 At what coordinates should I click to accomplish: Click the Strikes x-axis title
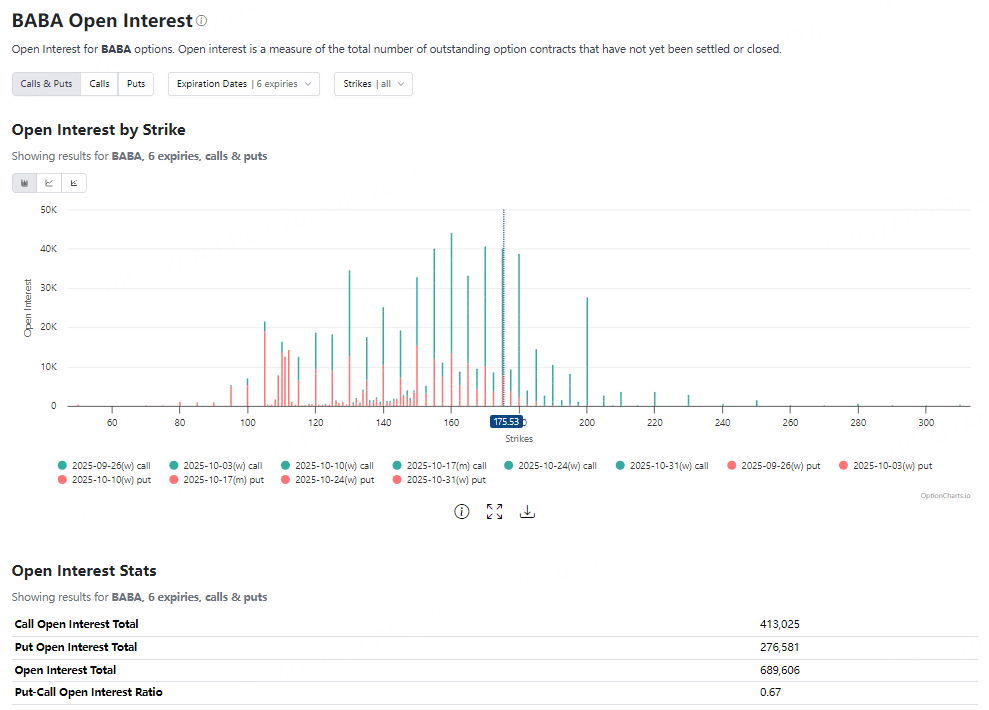[x=519, y=439]
